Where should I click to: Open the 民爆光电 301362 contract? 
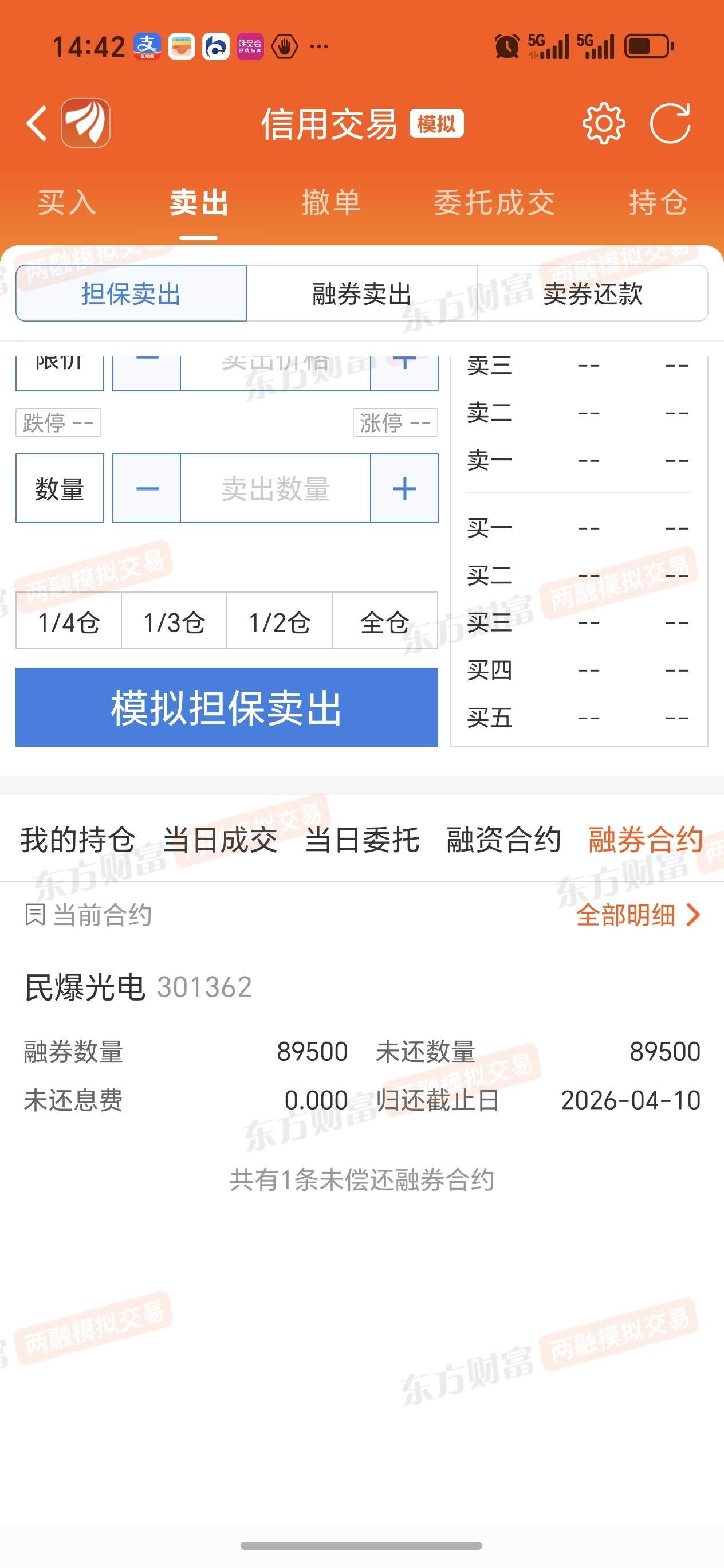(138, 987)
